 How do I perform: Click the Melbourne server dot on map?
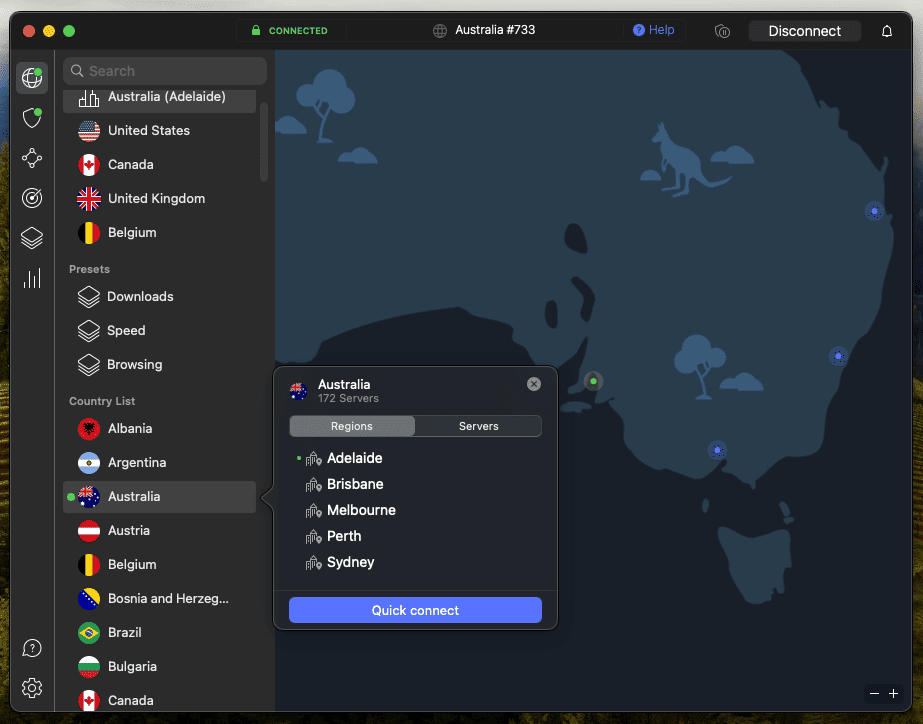point(717,450)
